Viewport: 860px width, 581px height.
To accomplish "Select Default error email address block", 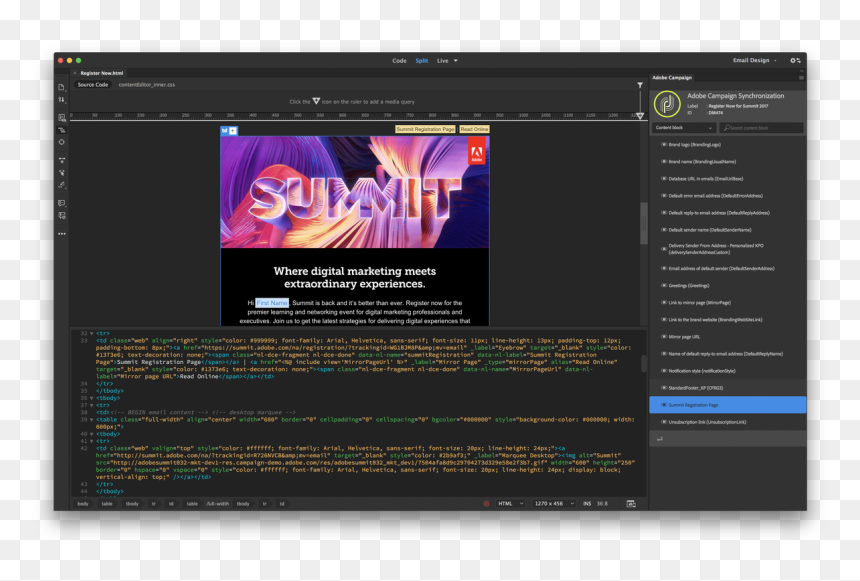I will pos(728,196).
